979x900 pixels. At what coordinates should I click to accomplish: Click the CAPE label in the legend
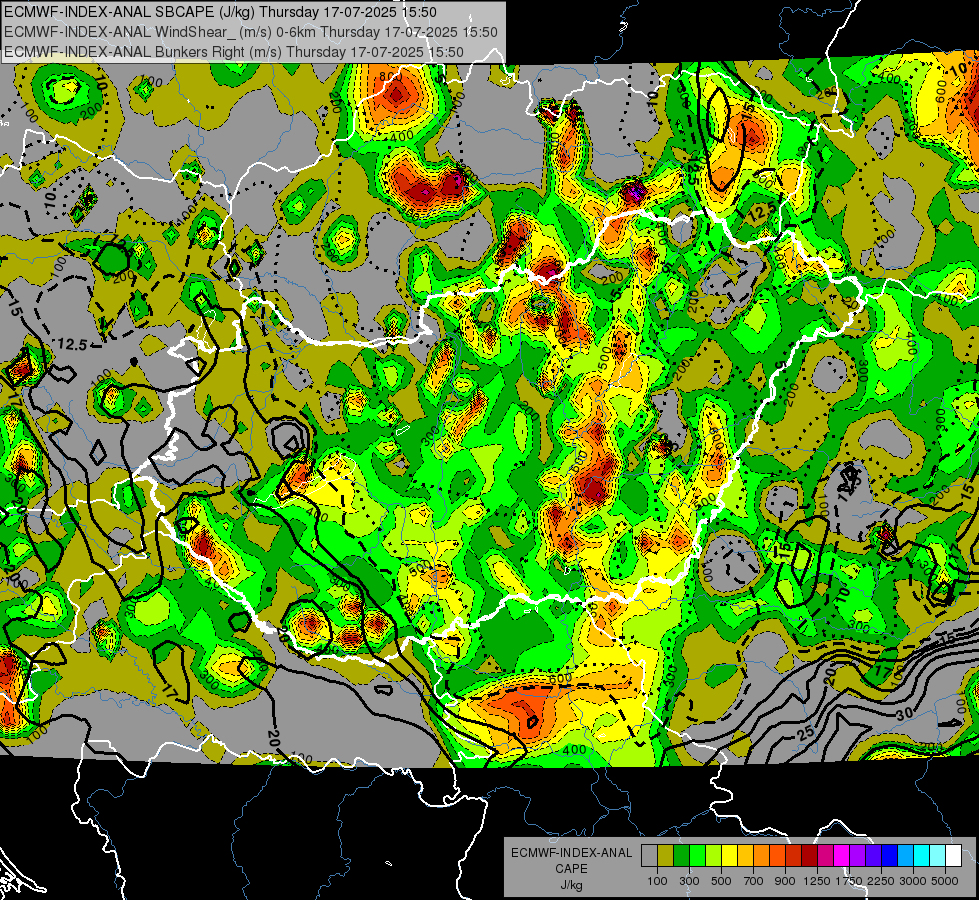571,869
